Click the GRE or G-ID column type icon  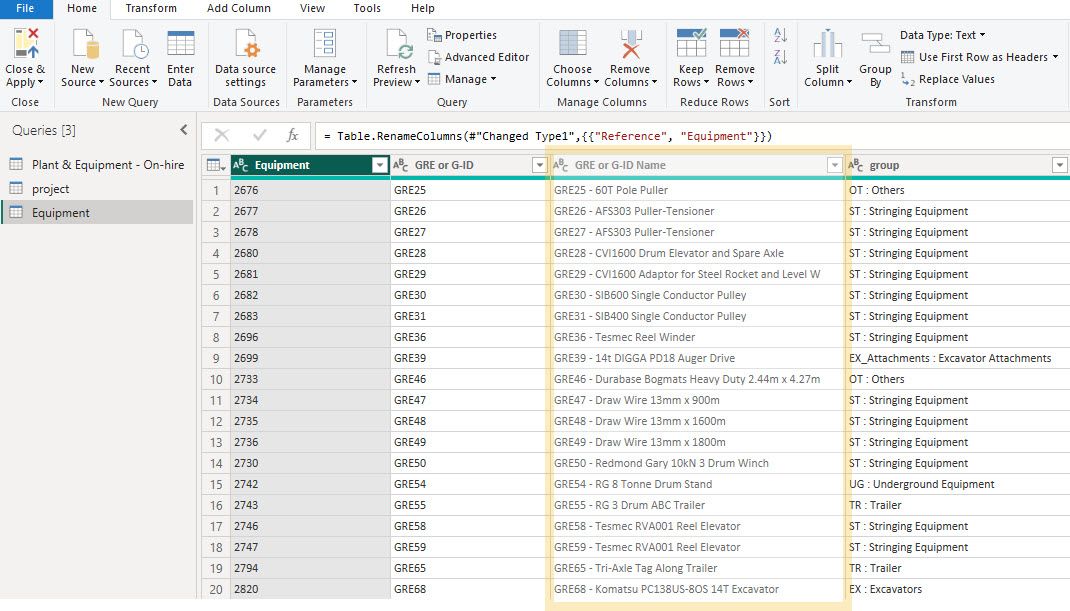pos(401,165)
